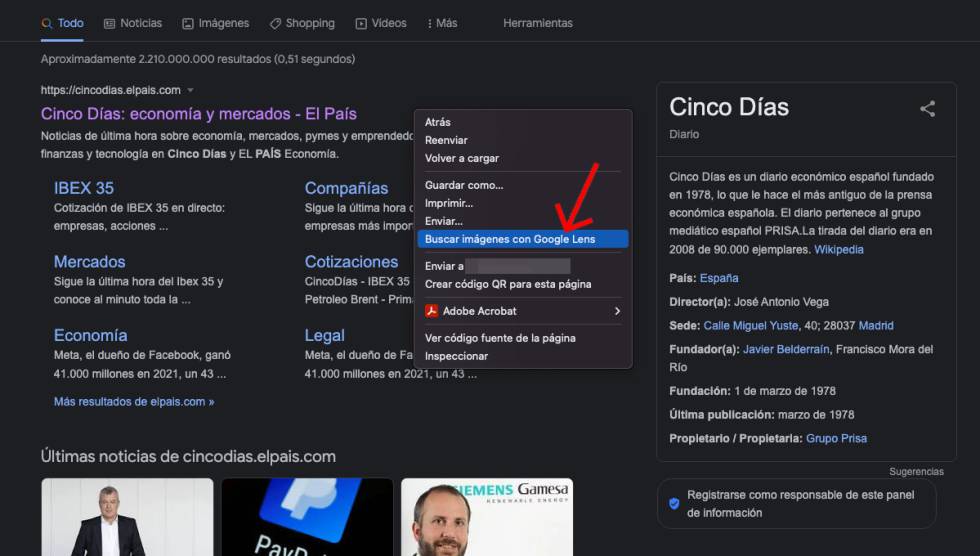980x556 pixels.
Task: Select Atrás in the context menu
Action: 523,122
